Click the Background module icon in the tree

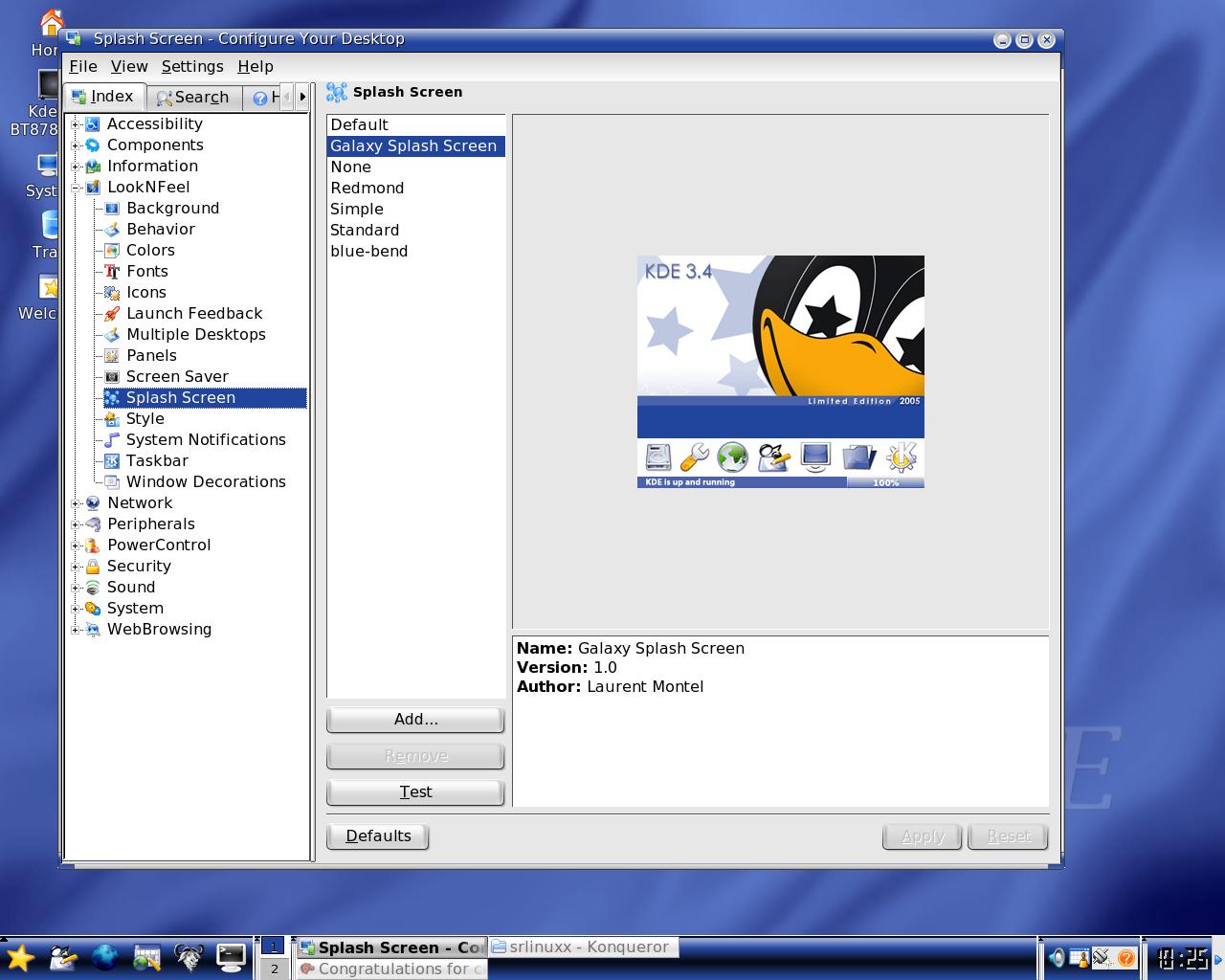(x=112, y=209)
